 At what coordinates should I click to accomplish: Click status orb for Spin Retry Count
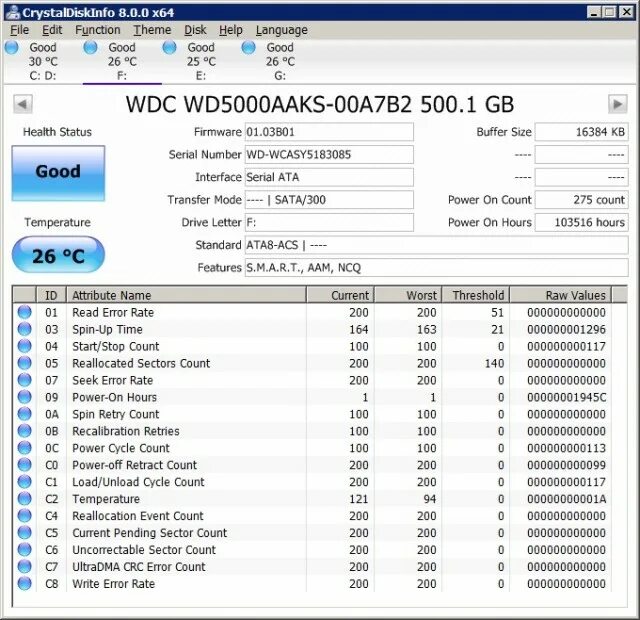(24, 414)
